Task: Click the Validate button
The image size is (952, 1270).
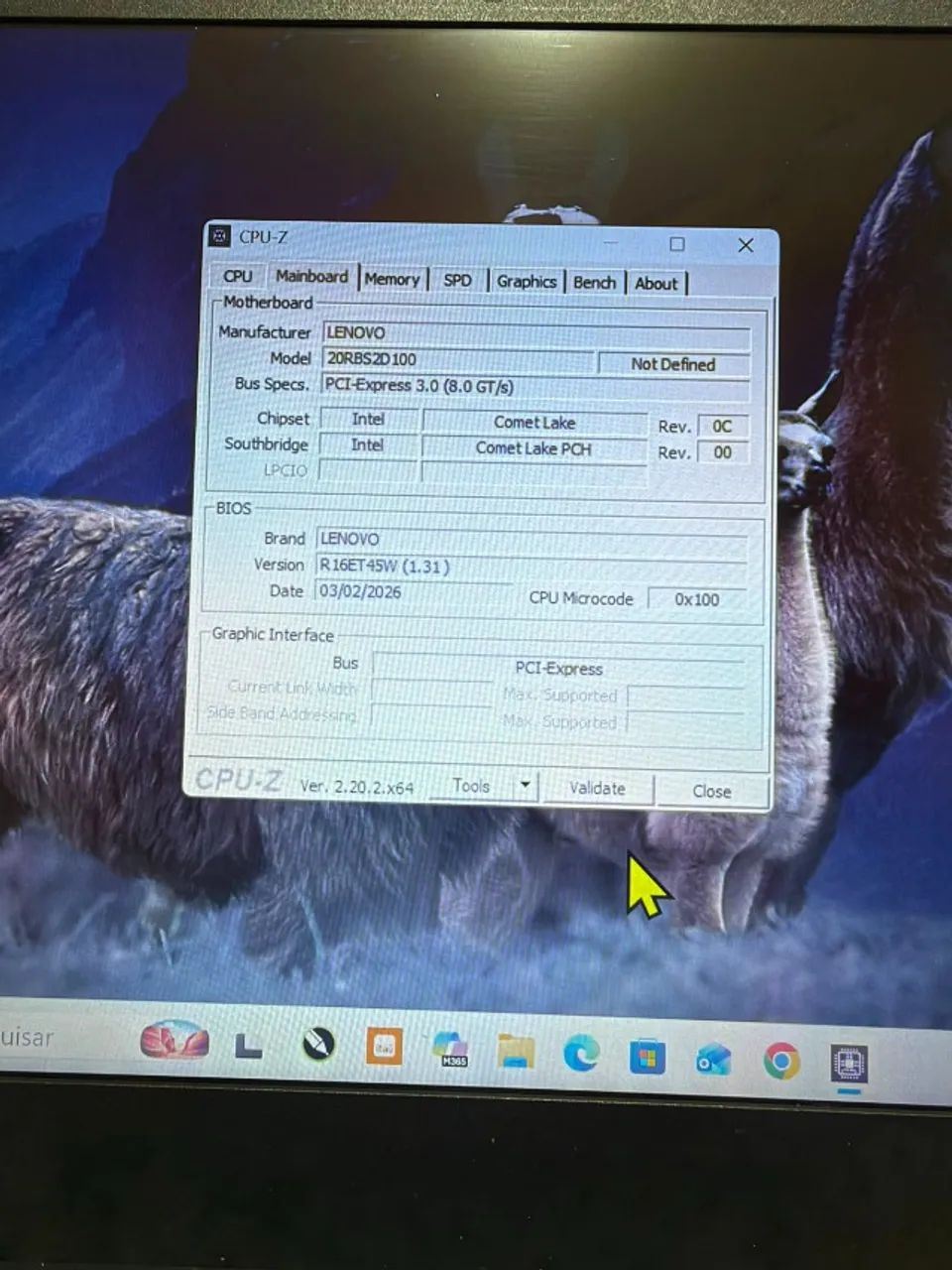Action: [x=597, y=788]
